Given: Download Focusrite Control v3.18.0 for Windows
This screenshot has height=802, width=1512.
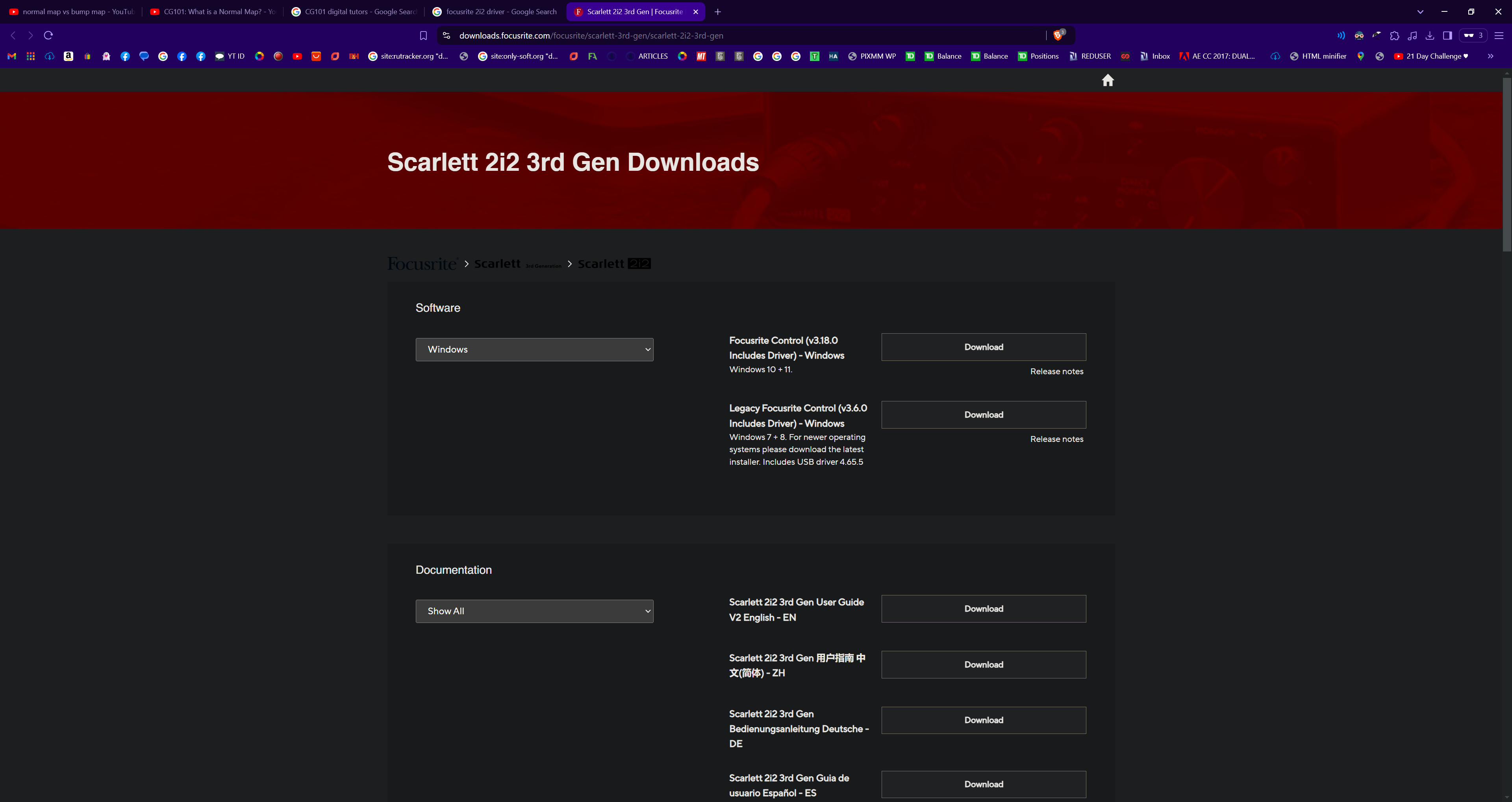Looking at the screenshot, I should point(983,347).
